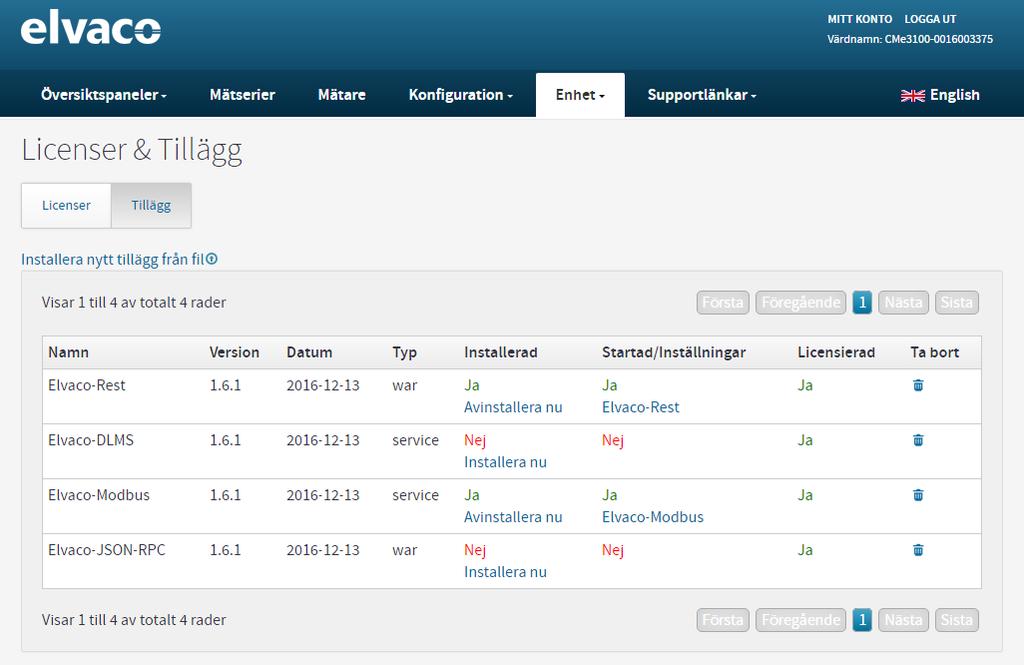This screenshot has width=1024, height=665.
Task: Click the top Första pagination button
Action: point(723,302)
